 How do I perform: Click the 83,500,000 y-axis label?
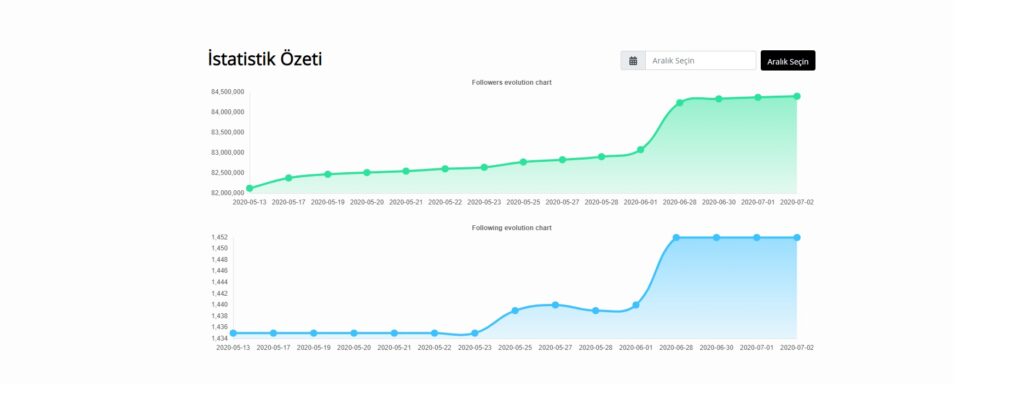[x=227, y=133]
